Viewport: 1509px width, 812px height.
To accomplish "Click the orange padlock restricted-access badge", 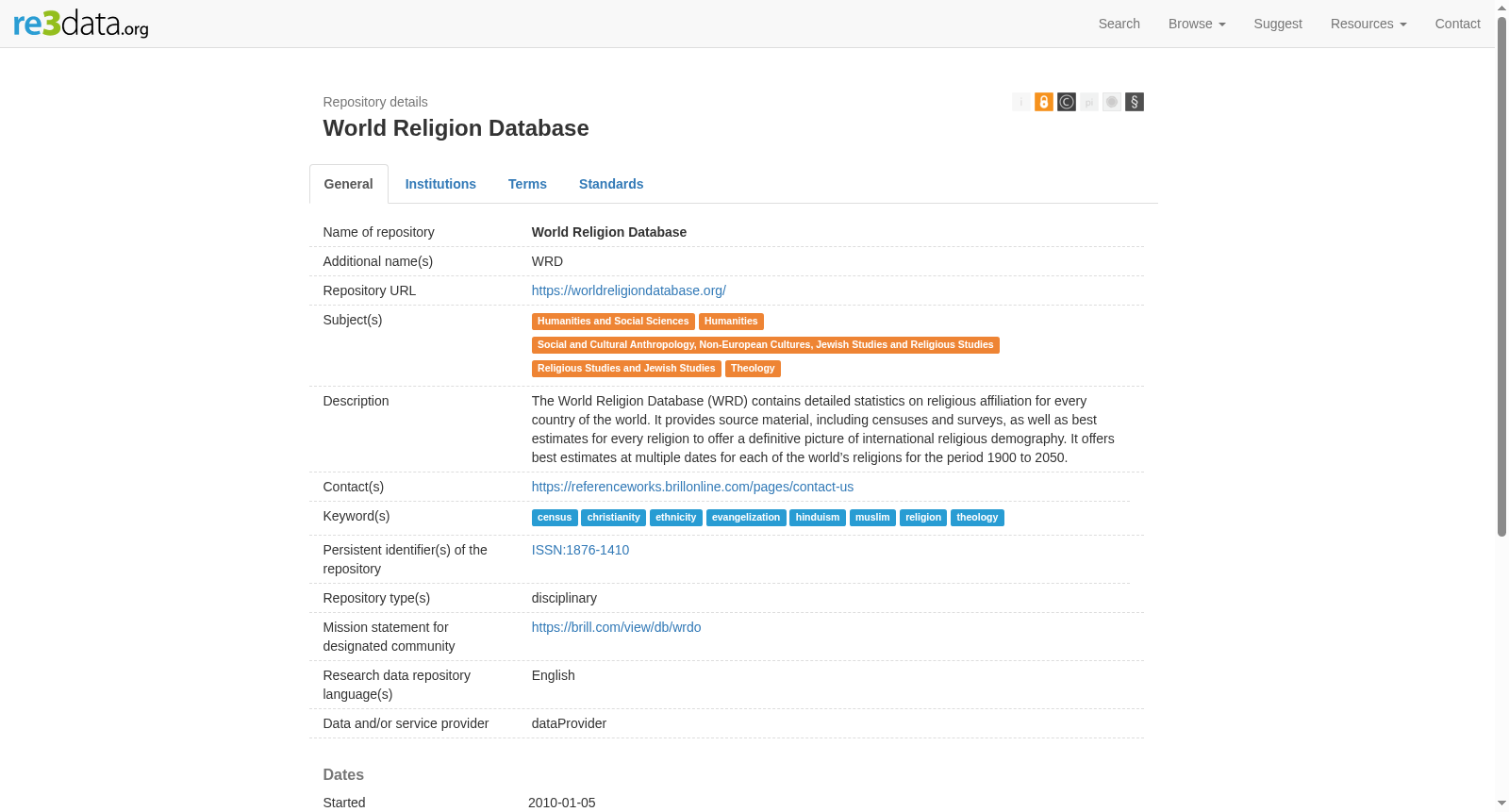I will pos(1044,102).
